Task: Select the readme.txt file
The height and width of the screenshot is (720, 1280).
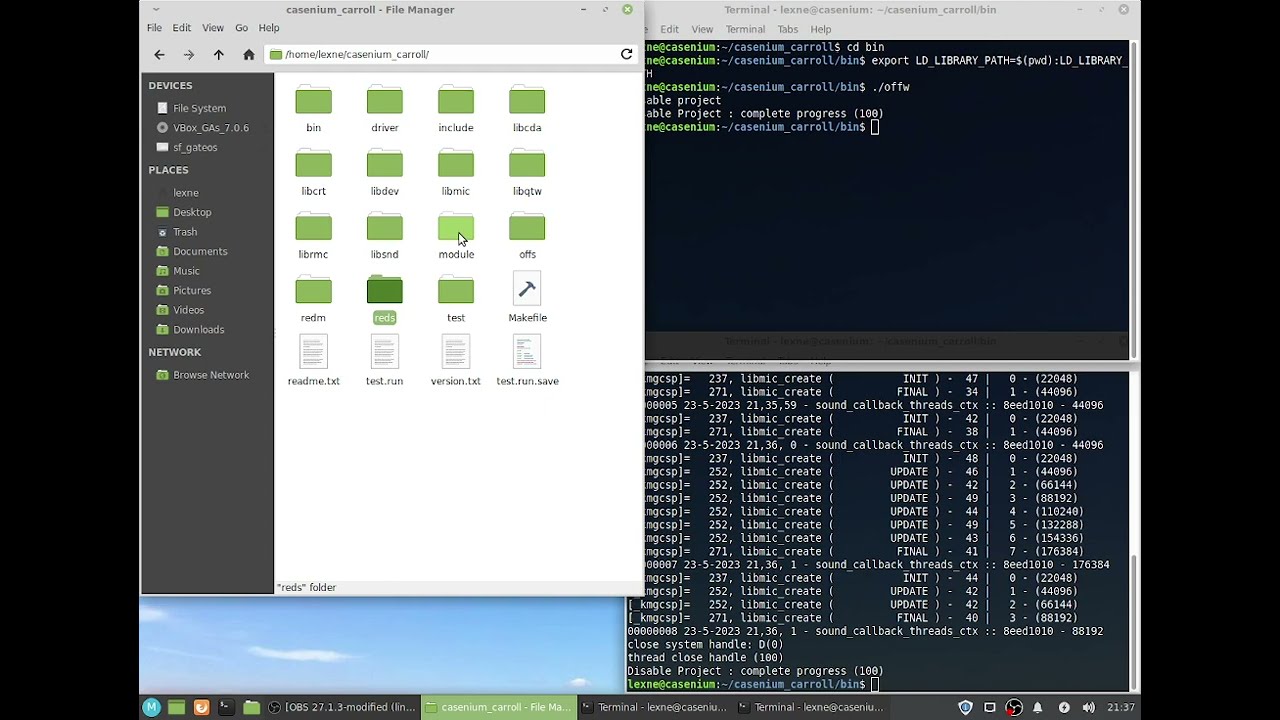Action: click(313, 361)
